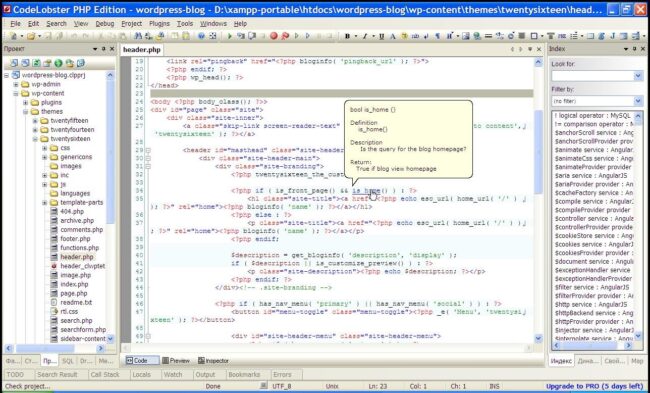Click the binoculars Find icon
This screenshot has width=650, height=393.
pos(138,36)
